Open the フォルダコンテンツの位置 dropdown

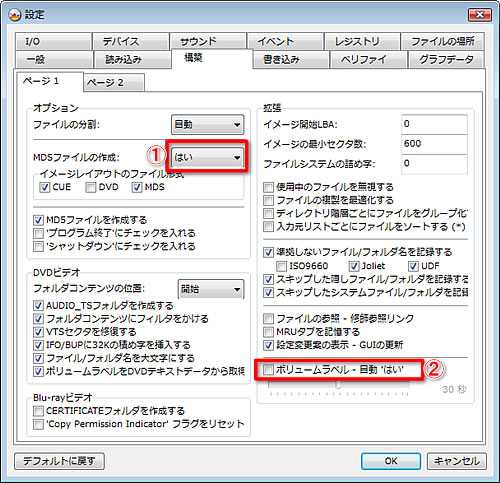click(211, 289)
